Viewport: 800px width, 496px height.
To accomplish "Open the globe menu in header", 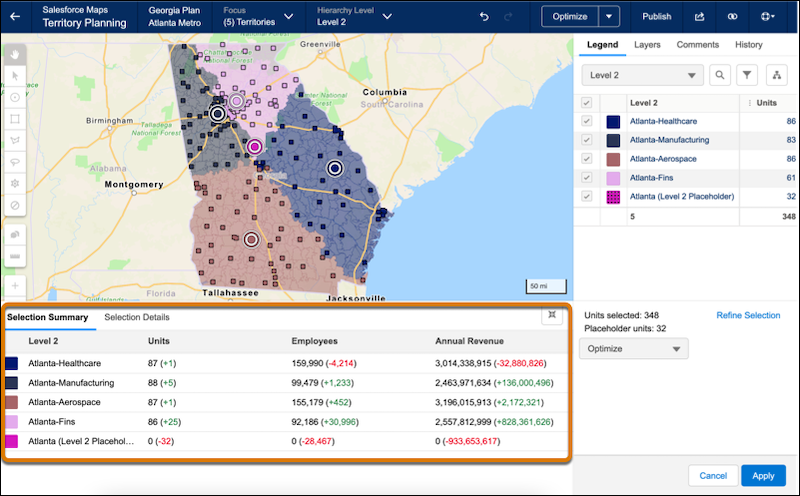I will point(767,16).
